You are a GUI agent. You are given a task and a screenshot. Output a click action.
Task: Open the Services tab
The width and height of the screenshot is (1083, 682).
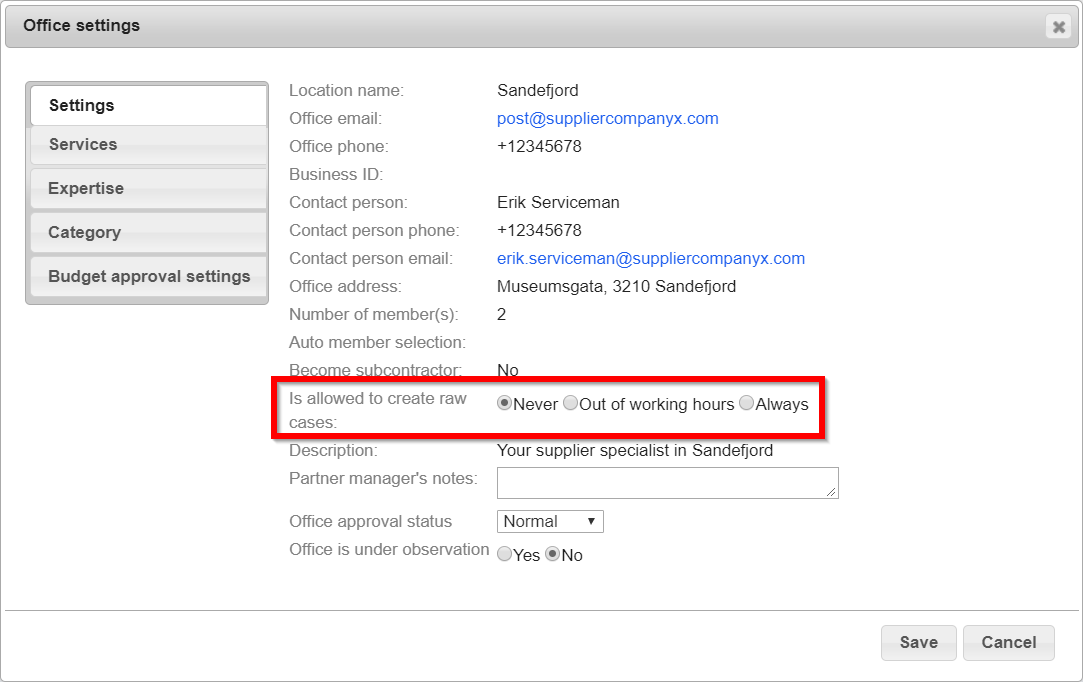point(147,145)
